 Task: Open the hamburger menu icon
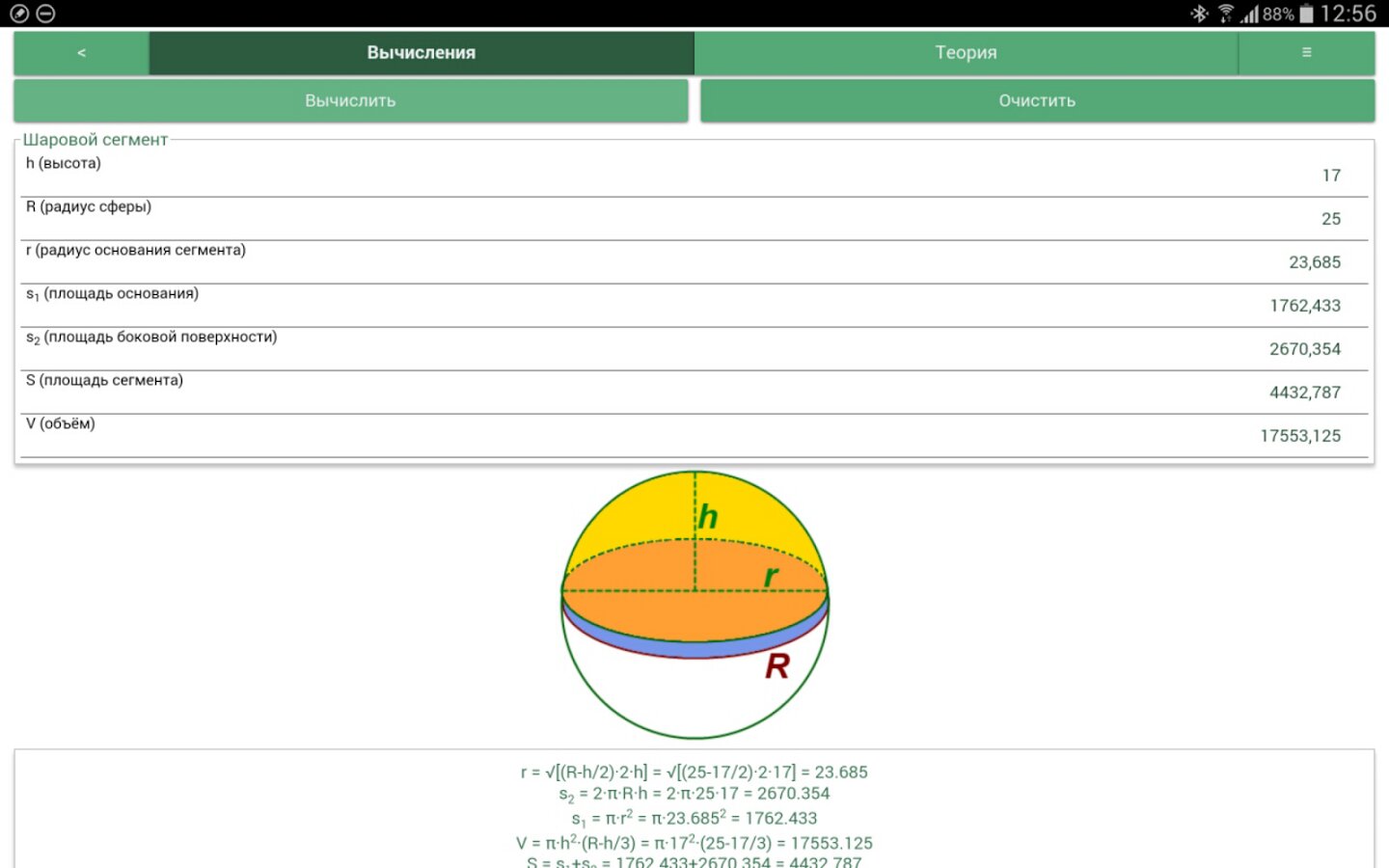click(x=1306, y=53)
